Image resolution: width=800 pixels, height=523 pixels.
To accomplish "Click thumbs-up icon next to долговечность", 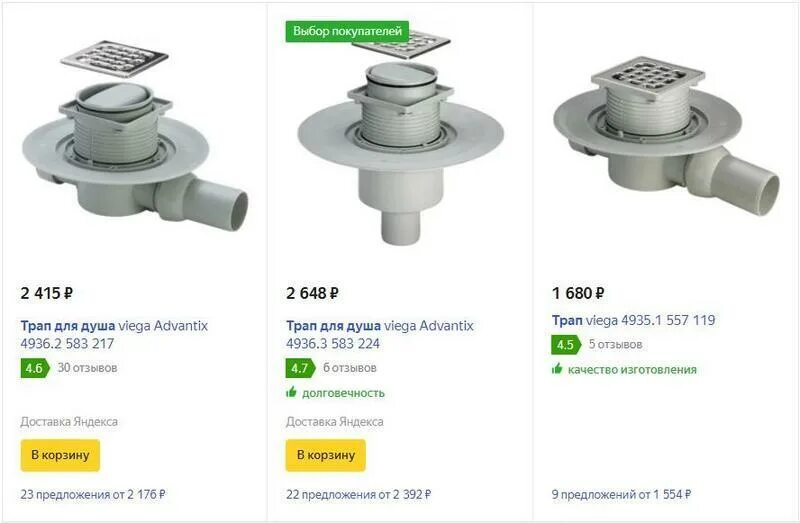I will click(x=291, y=392).
